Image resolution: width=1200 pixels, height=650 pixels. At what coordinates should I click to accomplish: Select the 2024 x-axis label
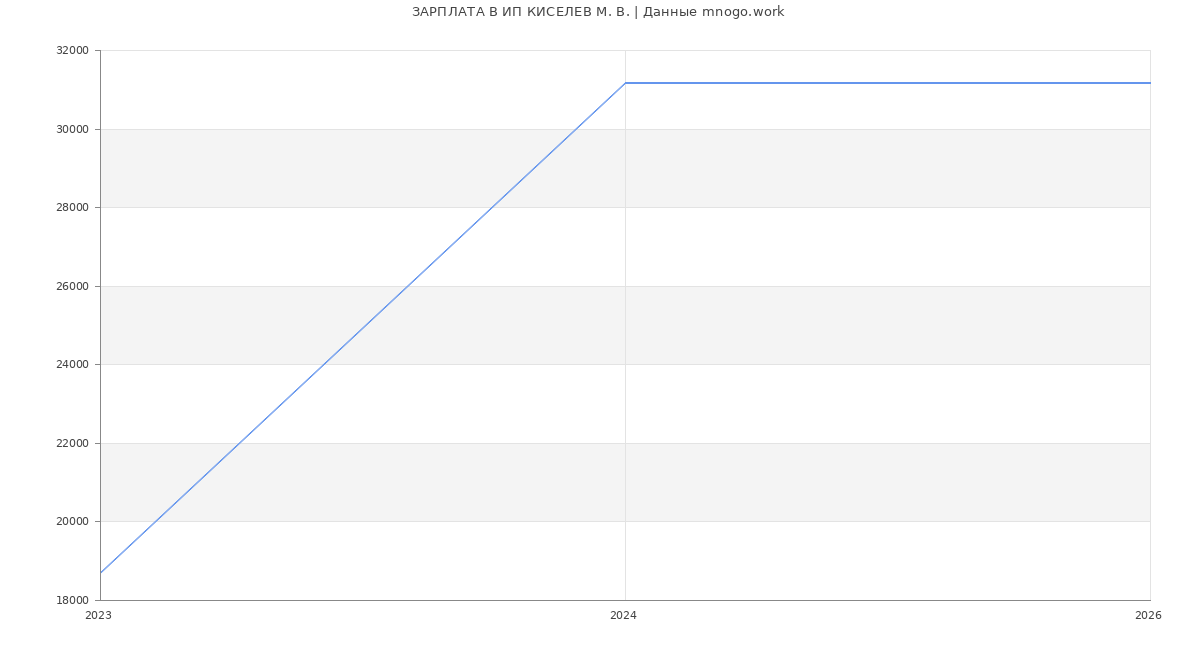[x=623, y=616]
